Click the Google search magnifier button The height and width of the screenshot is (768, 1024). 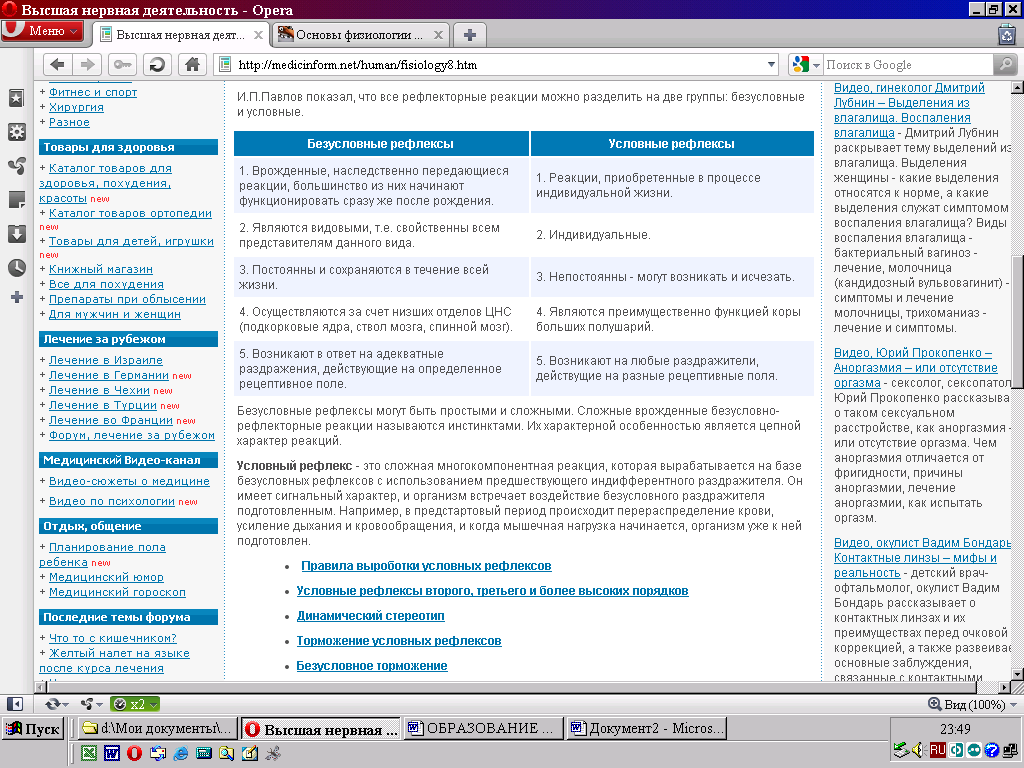[x=1005, y=65]
